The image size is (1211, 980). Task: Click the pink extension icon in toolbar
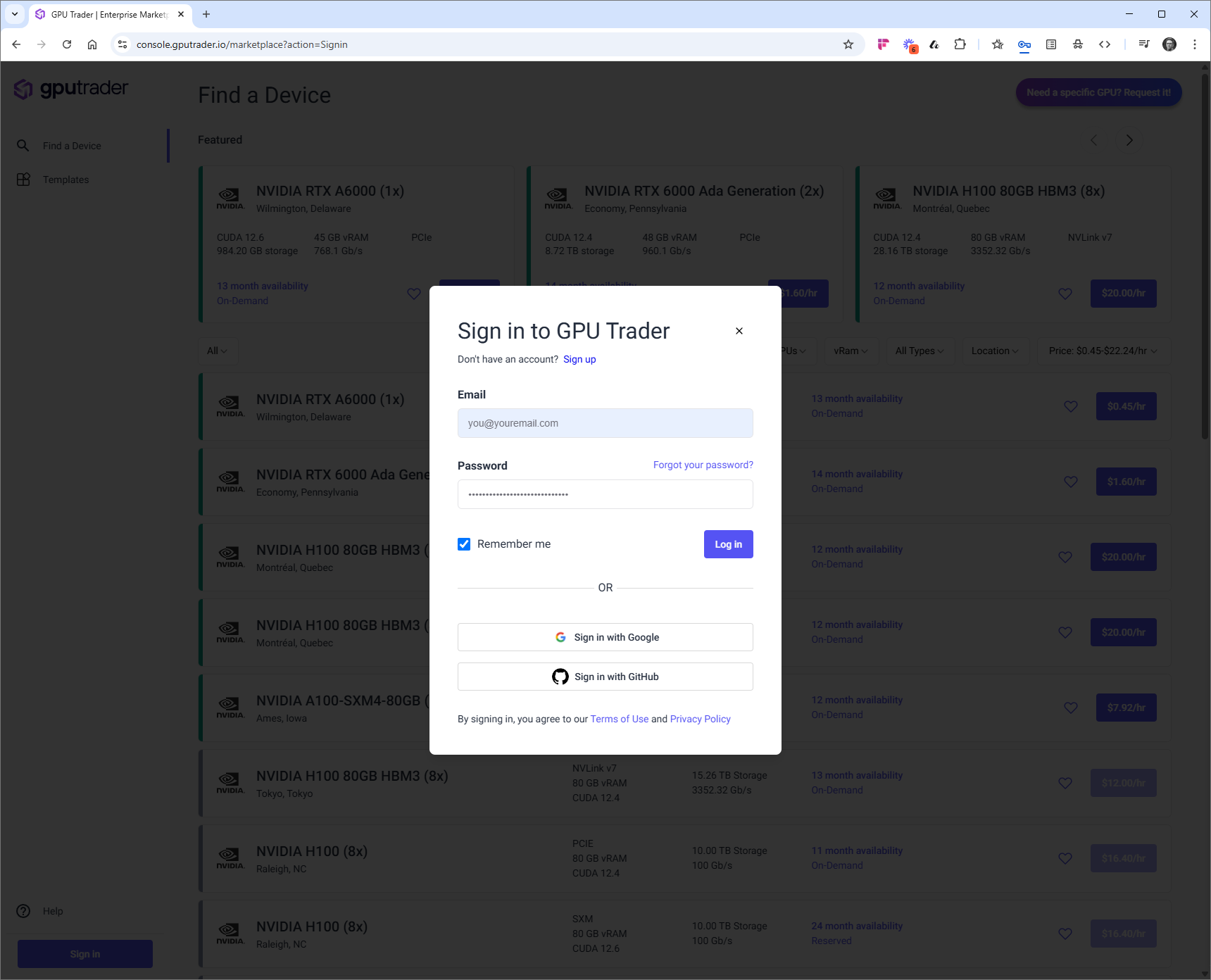click(x=883, y=44)
